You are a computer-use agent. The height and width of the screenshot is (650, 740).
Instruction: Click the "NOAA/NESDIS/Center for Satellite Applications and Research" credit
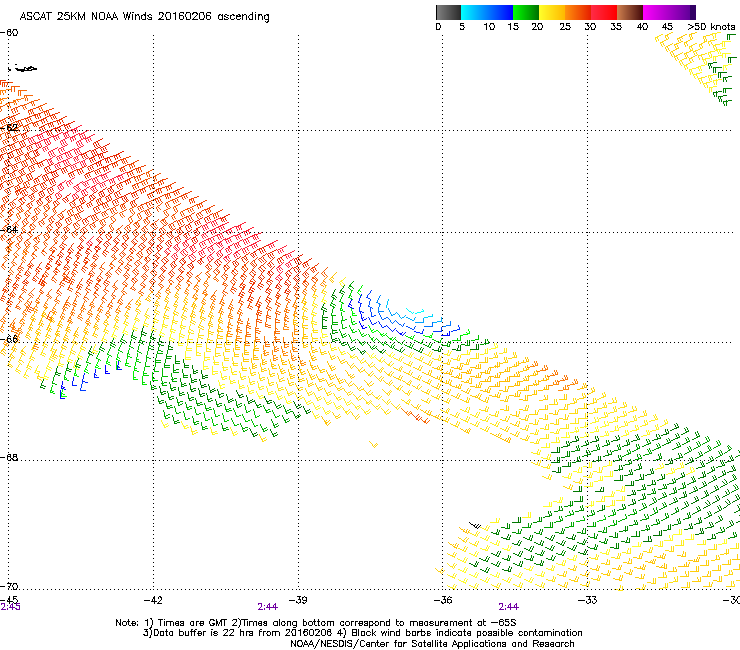(x=432, y=644)
